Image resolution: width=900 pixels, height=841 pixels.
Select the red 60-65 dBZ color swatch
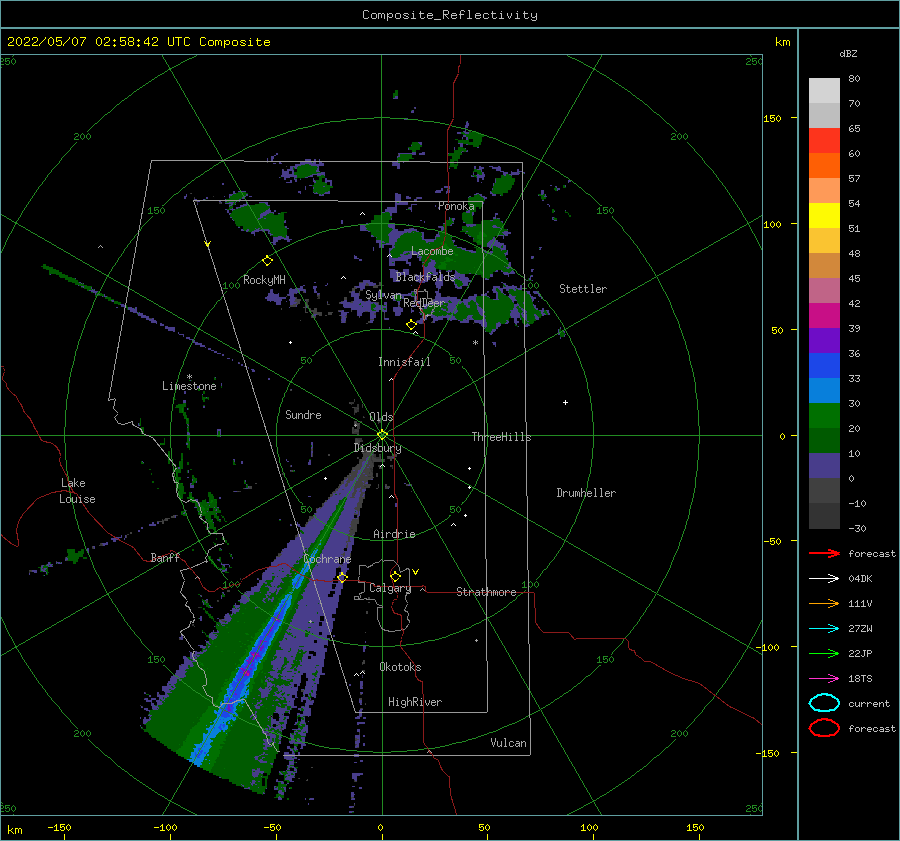point(824,141)
